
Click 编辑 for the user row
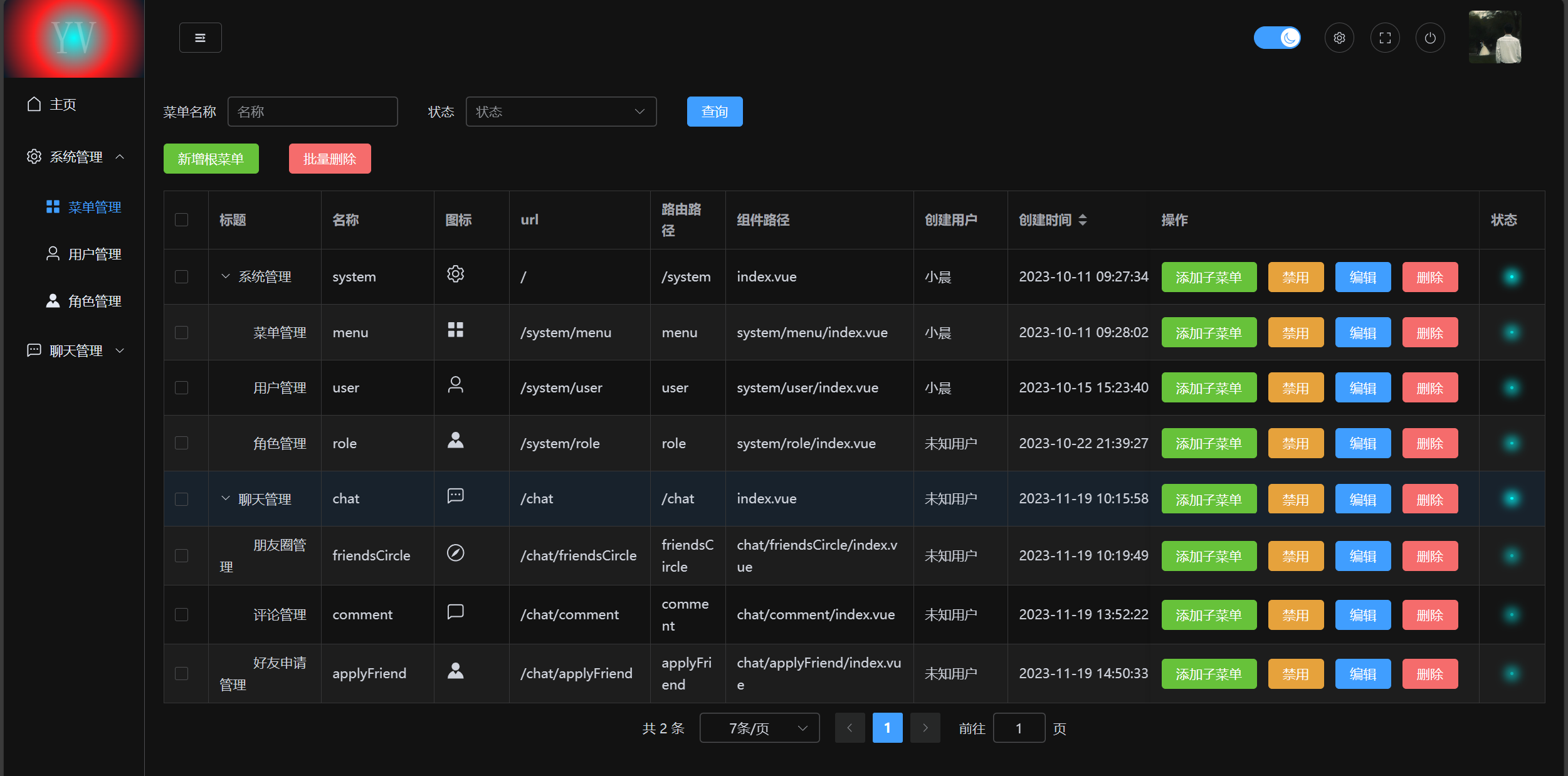(x=1363, y=387)
